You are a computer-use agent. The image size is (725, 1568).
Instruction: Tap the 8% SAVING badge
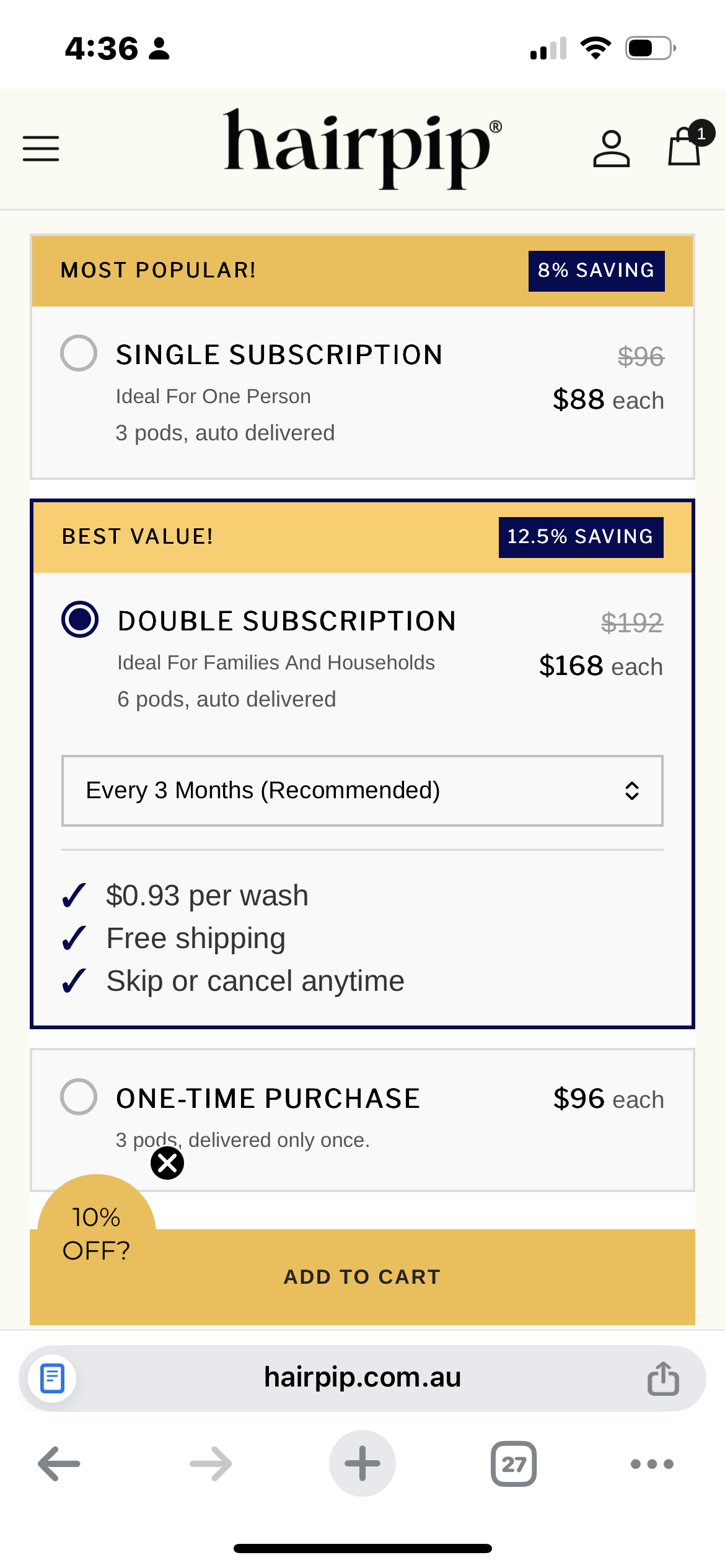(x=596, y=271)
